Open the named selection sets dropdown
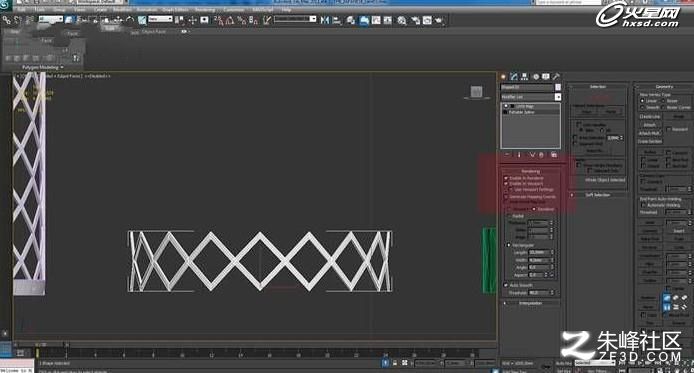This screenshot has height=373, width=694. pyautogui.click(x=295, y=19)
